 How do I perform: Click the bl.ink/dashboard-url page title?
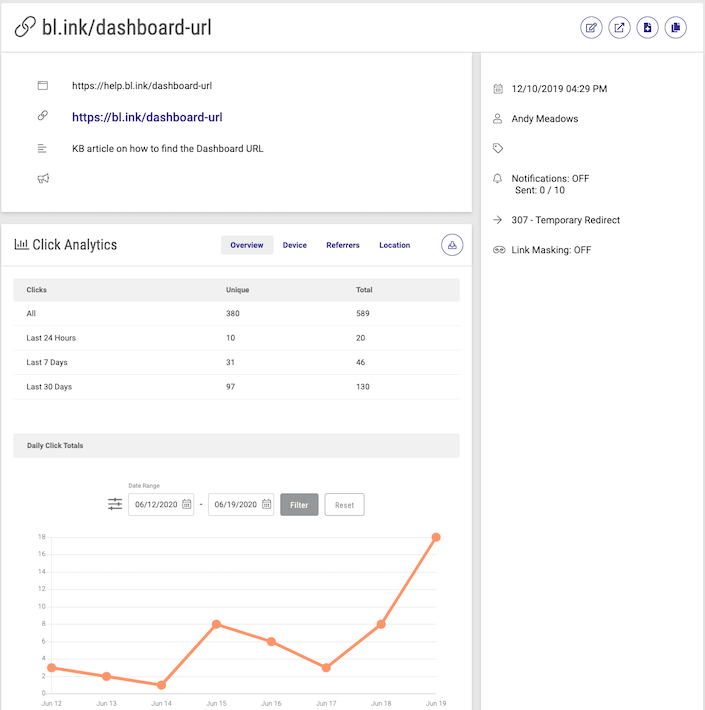126,27
